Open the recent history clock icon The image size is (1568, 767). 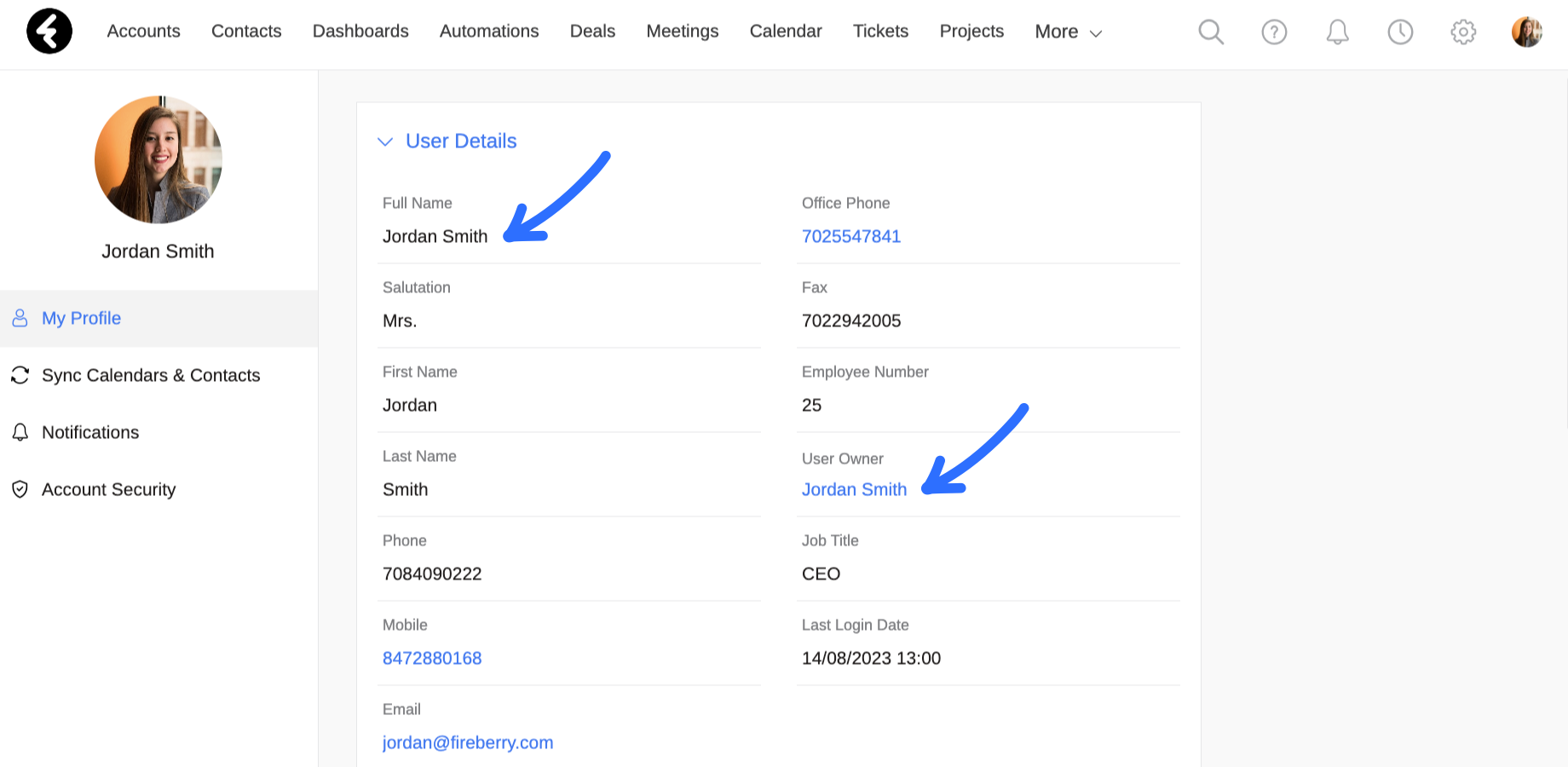(x=1400, y=32)
